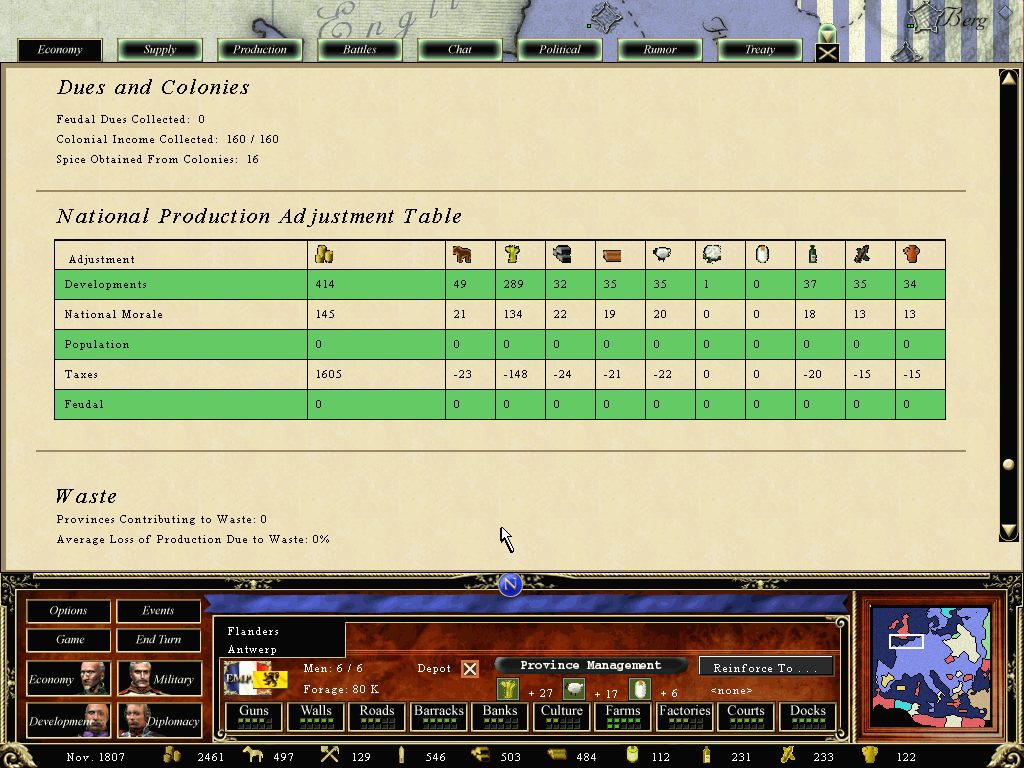Click the textiles shirt column header icon
Viewport: 1024px width, 768px height.
(912, 254)
